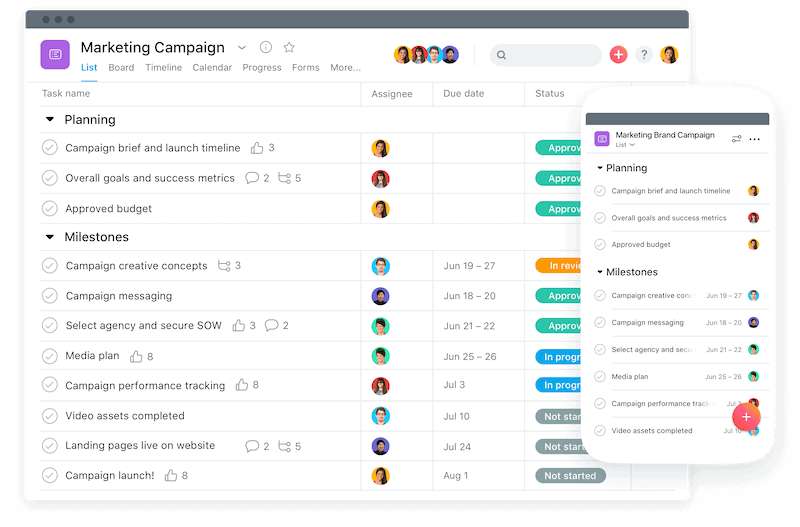
Task: Click the info icon beside Marketing Campaign
Action: point(266,47)
